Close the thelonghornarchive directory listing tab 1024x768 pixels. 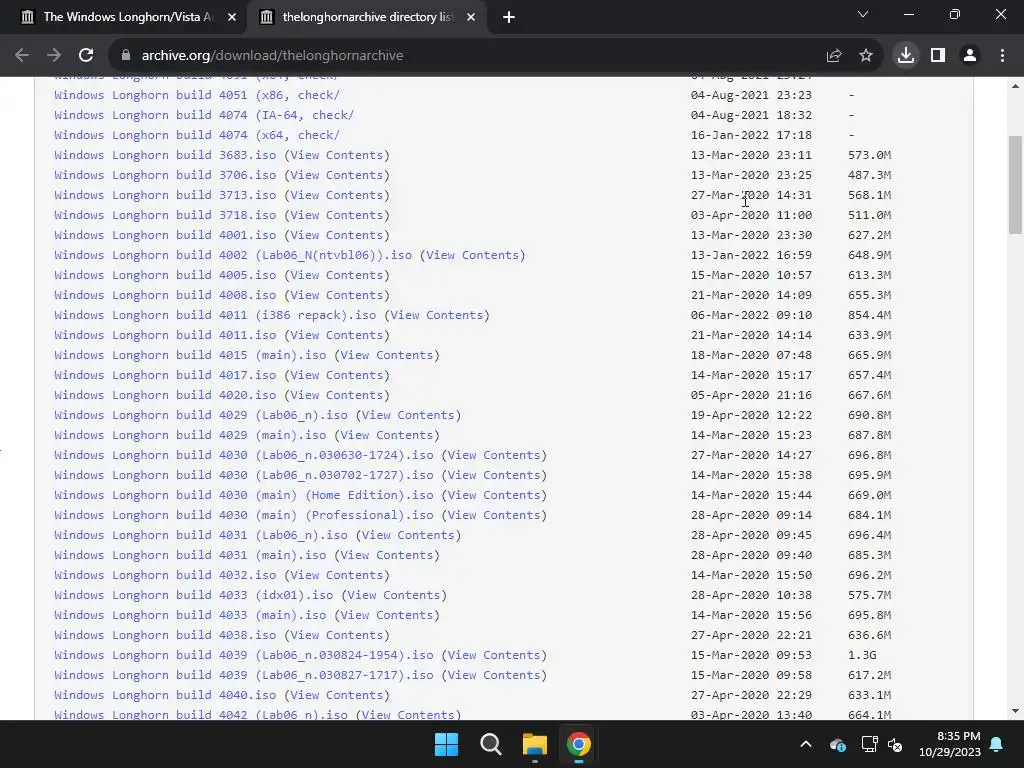[x=471, y=17]
